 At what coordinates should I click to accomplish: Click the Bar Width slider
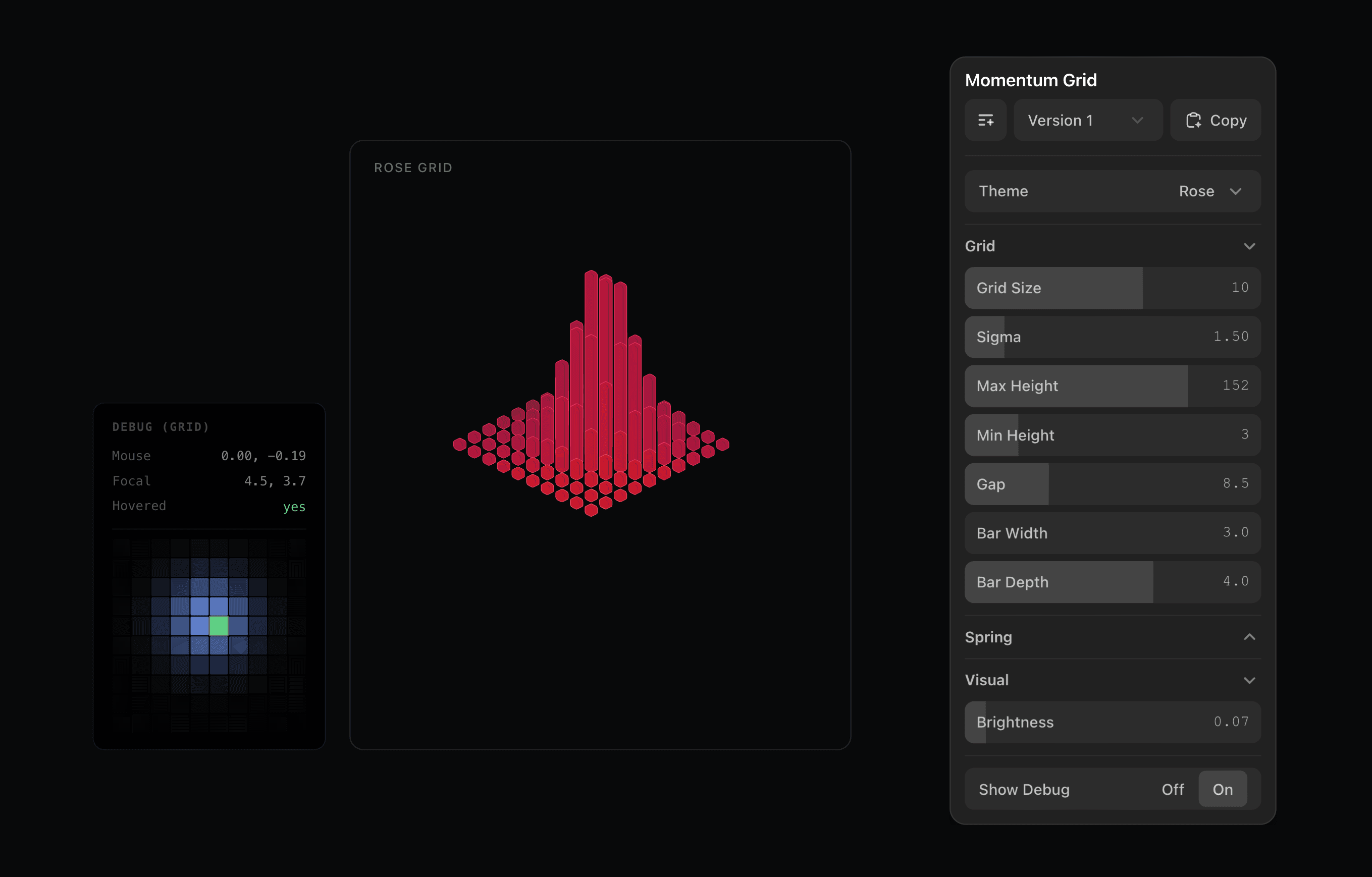(1112, 533)
